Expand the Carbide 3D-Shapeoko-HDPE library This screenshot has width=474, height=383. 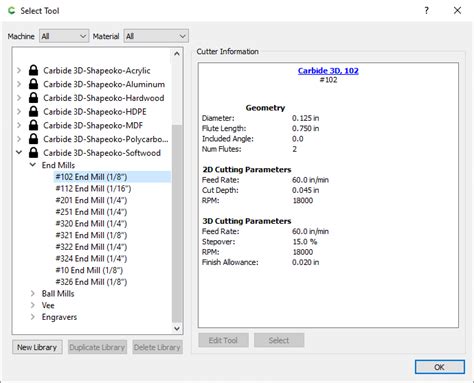point(19,111)
